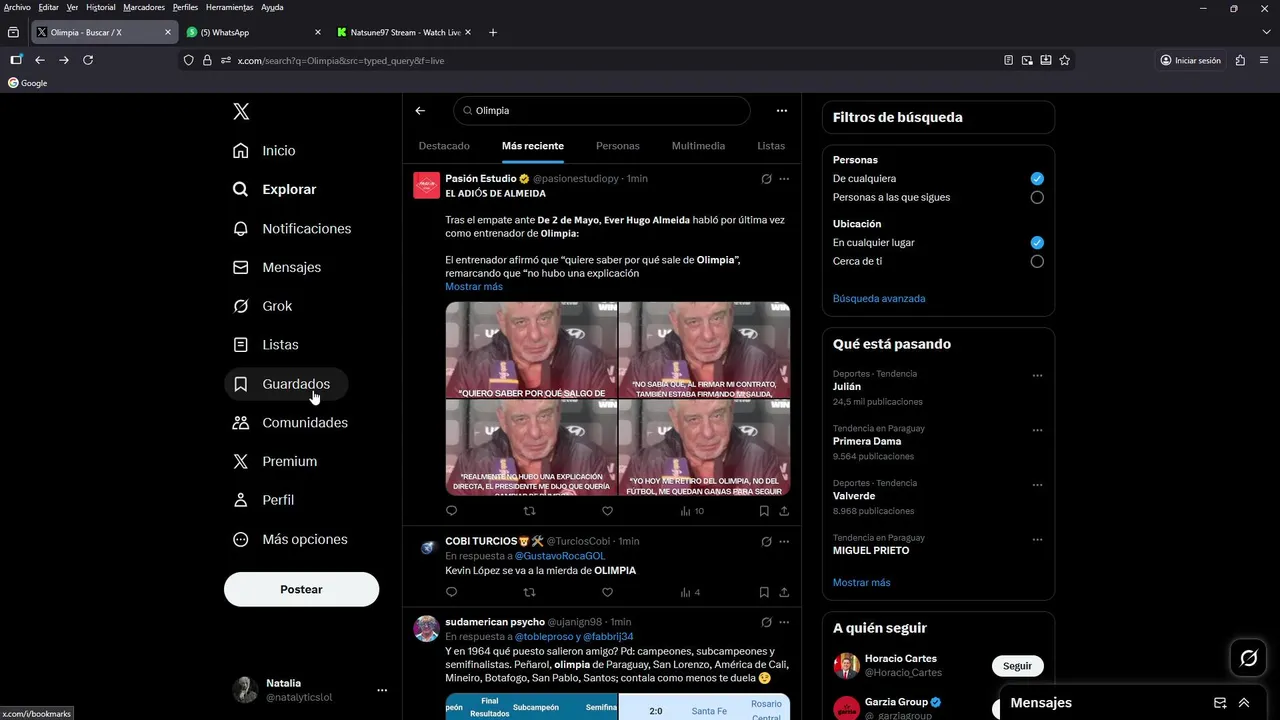The height and width of the screenshot is (720, 1280).
Task: Switch to Multimedia tab
Action: (698, 146)
